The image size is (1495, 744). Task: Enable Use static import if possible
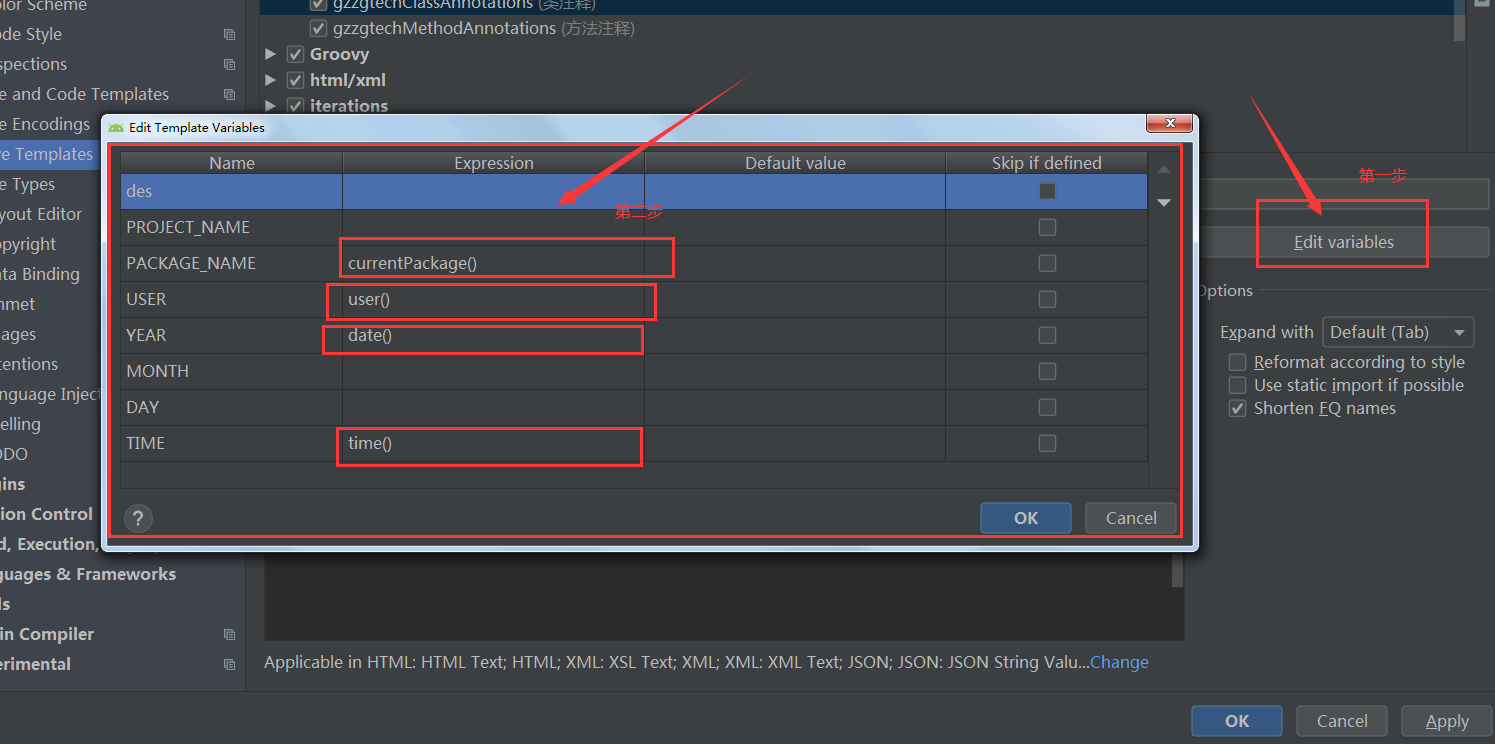click(1238, 385)
